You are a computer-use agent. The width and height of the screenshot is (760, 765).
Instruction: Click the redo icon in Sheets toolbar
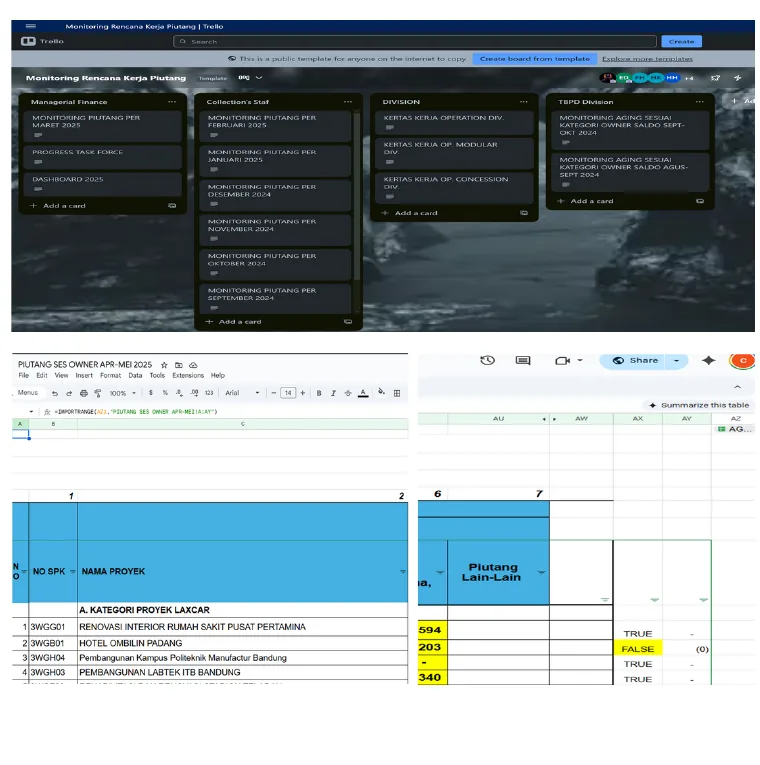(x=69, y=393)
